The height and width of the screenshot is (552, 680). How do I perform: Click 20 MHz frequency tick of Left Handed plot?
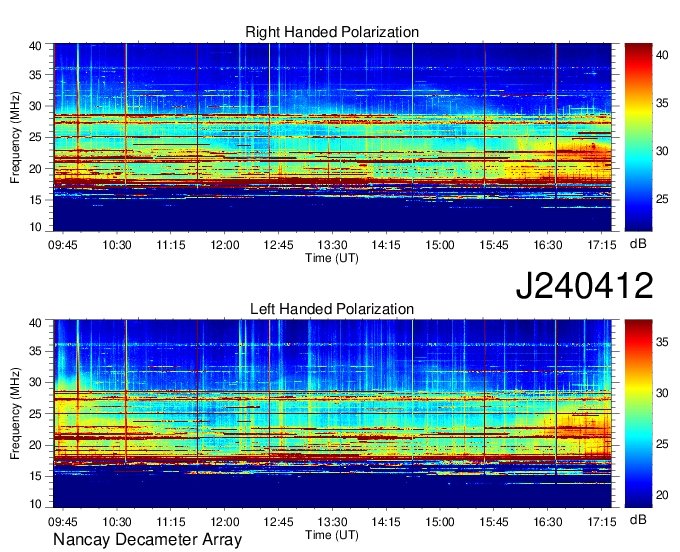(35, 445)
